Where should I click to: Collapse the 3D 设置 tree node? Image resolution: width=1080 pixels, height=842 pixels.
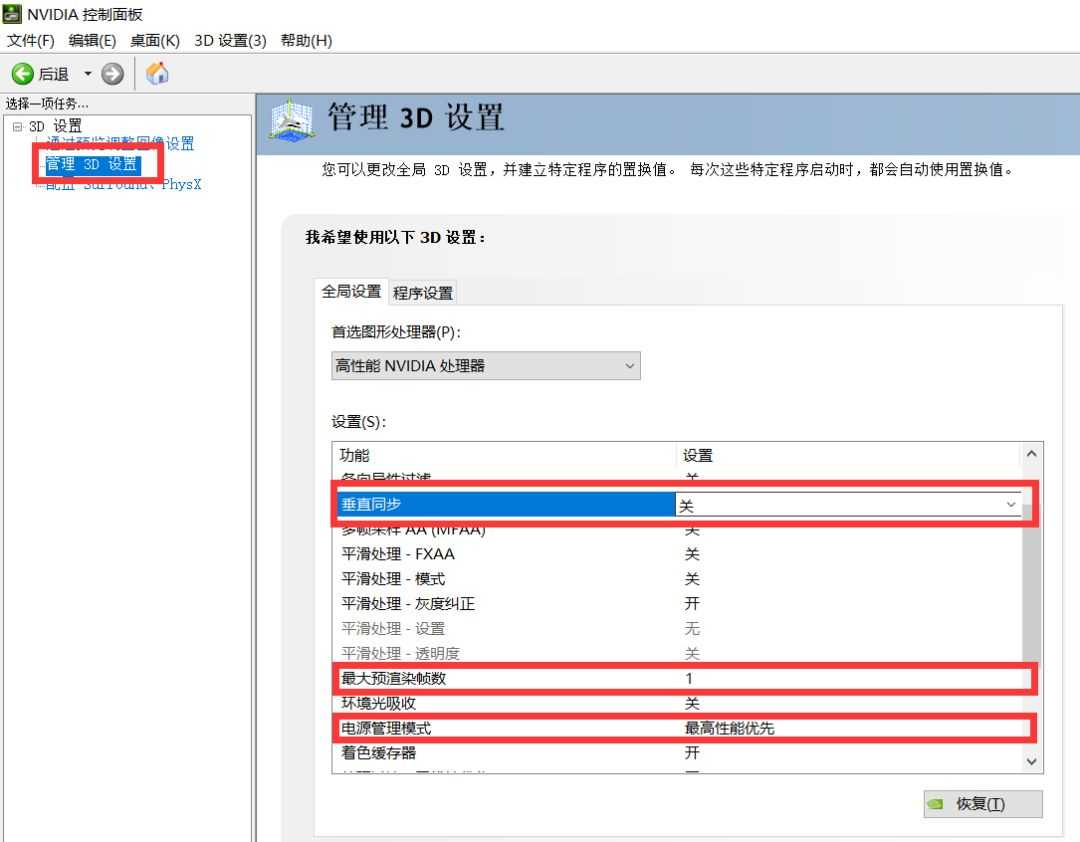coord(18,126)
